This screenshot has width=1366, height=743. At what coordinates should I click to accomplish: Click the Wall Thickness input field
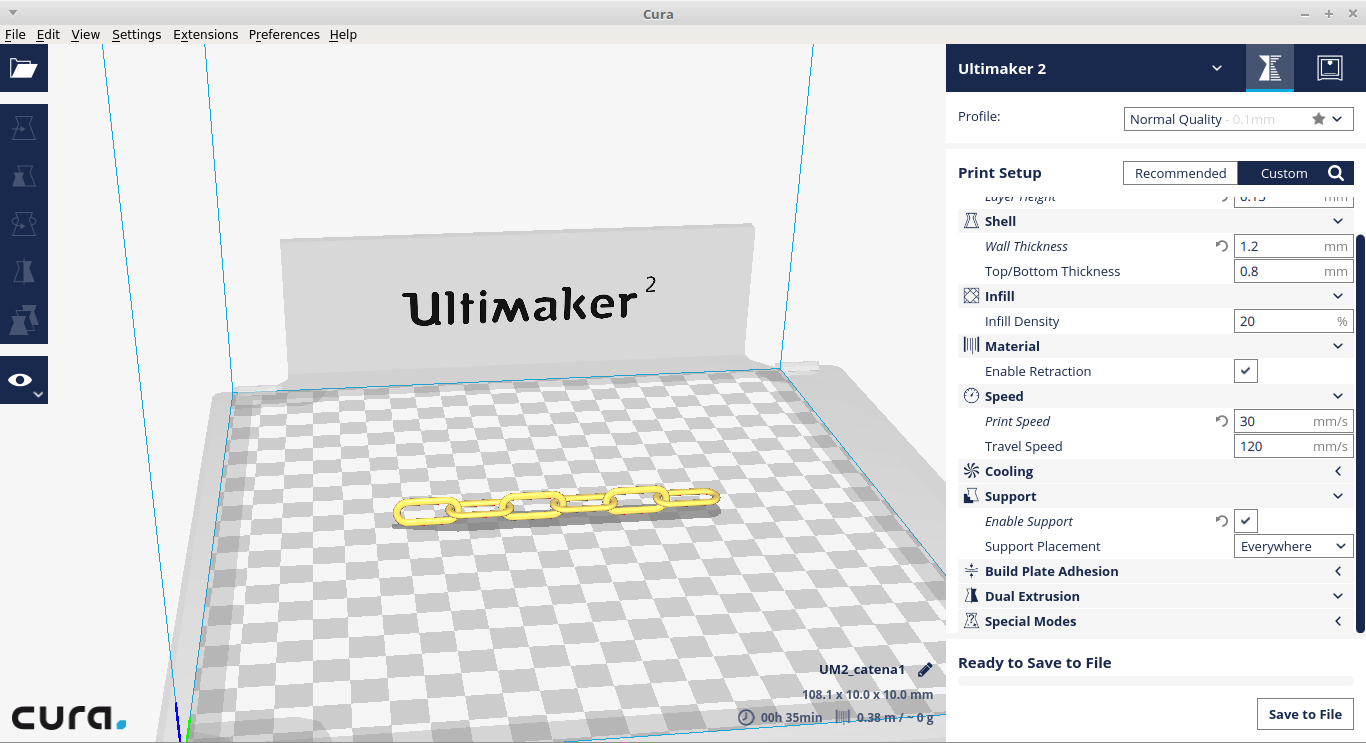[x=1294, y=246]
